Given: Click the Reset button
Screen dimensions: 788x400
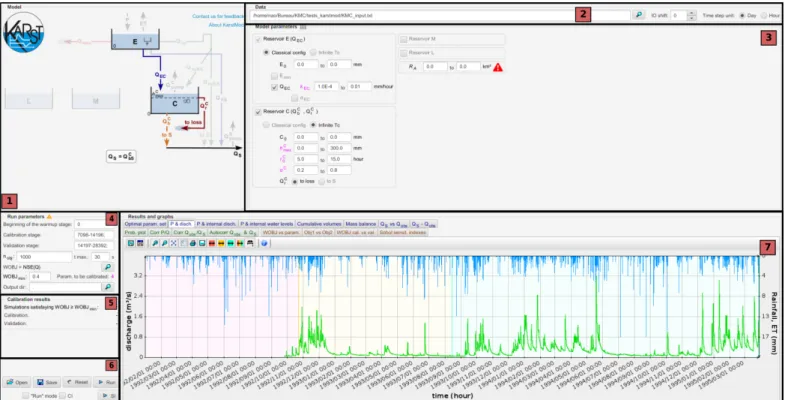Looking at the screenshot, I should 77,382.
